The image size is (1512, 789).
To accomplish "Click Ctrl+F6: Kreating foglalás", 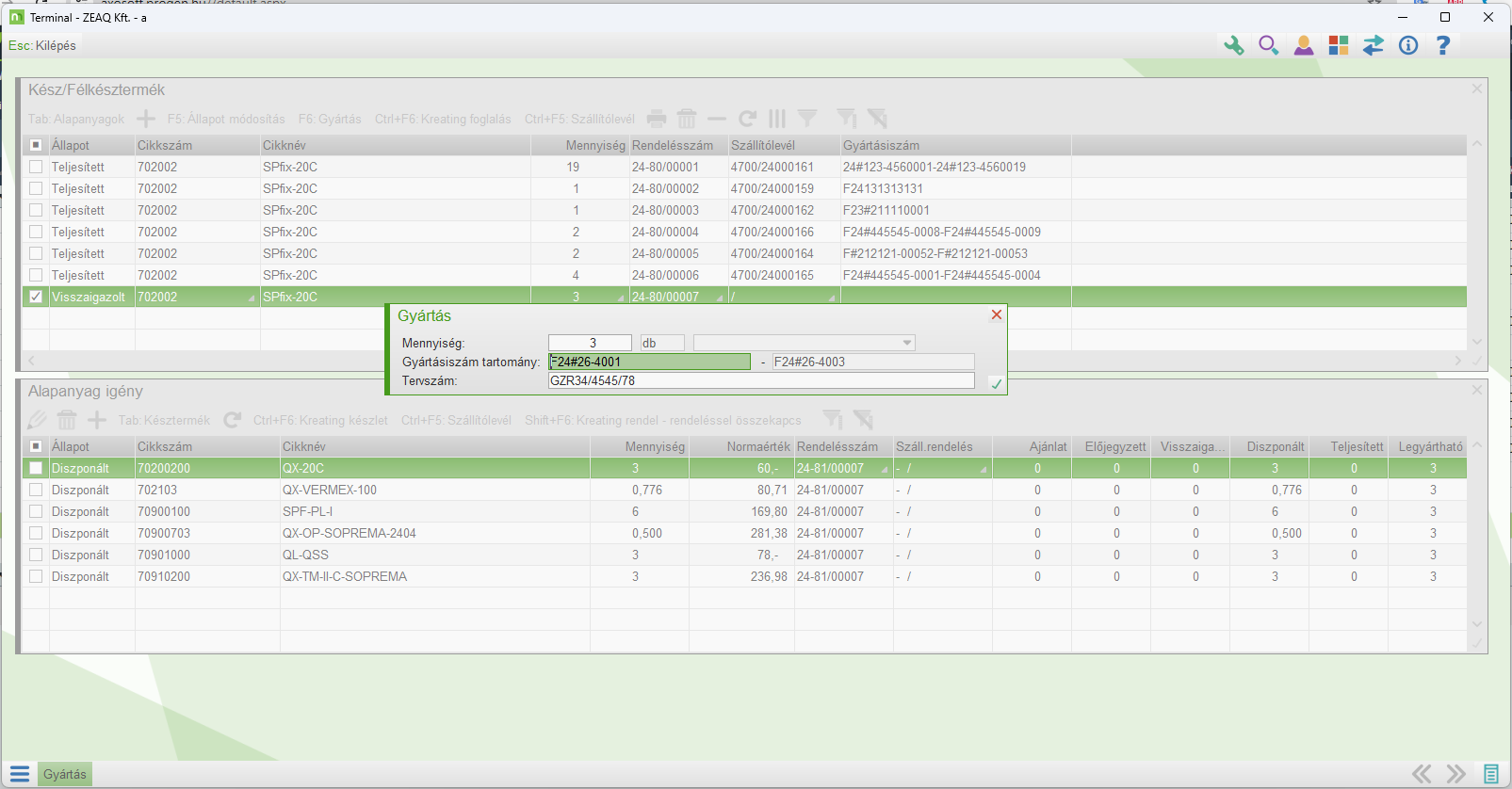I will point(443,120).
